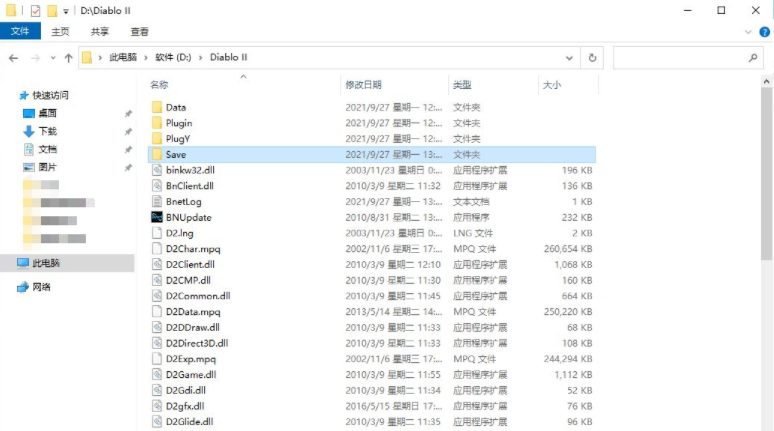Open 图片 in the navigation pane
Screen dimensions: 774x431
tap(47, 167)
